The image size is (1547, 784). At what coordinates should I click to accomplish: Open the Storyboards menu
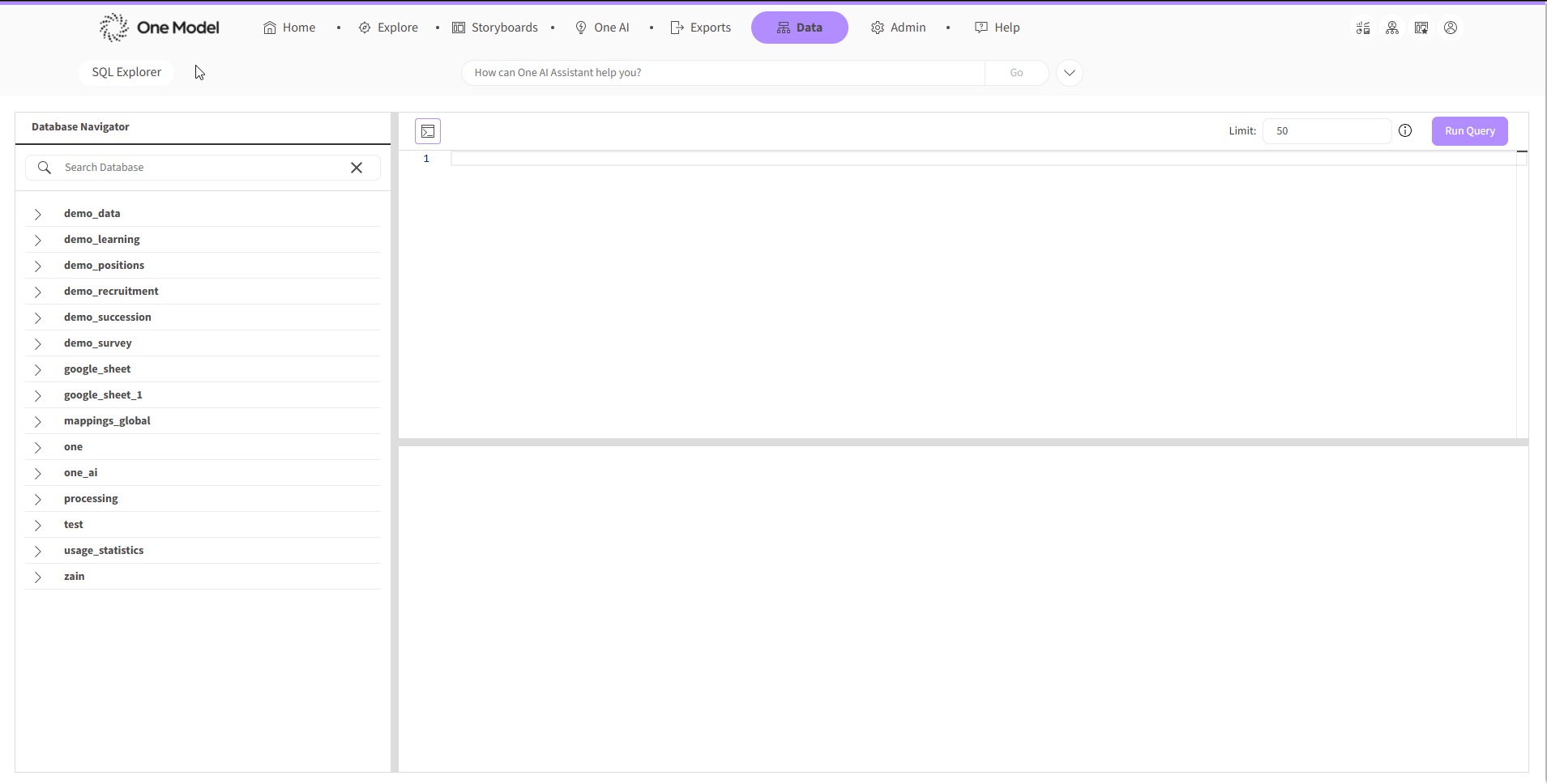coord(495,28)
